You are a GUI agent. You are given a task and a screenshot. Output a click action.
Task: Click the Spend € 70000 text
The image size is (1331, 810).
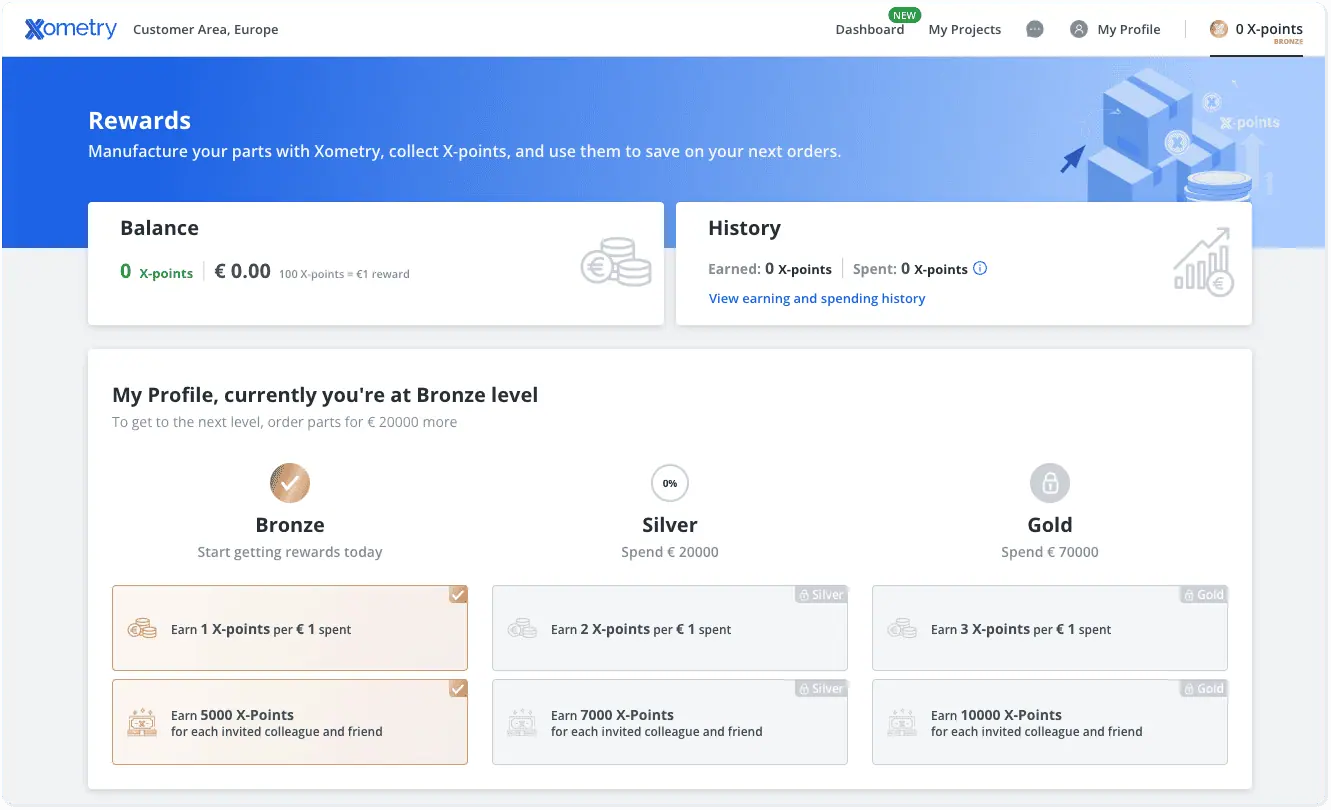click(1050, 552)
